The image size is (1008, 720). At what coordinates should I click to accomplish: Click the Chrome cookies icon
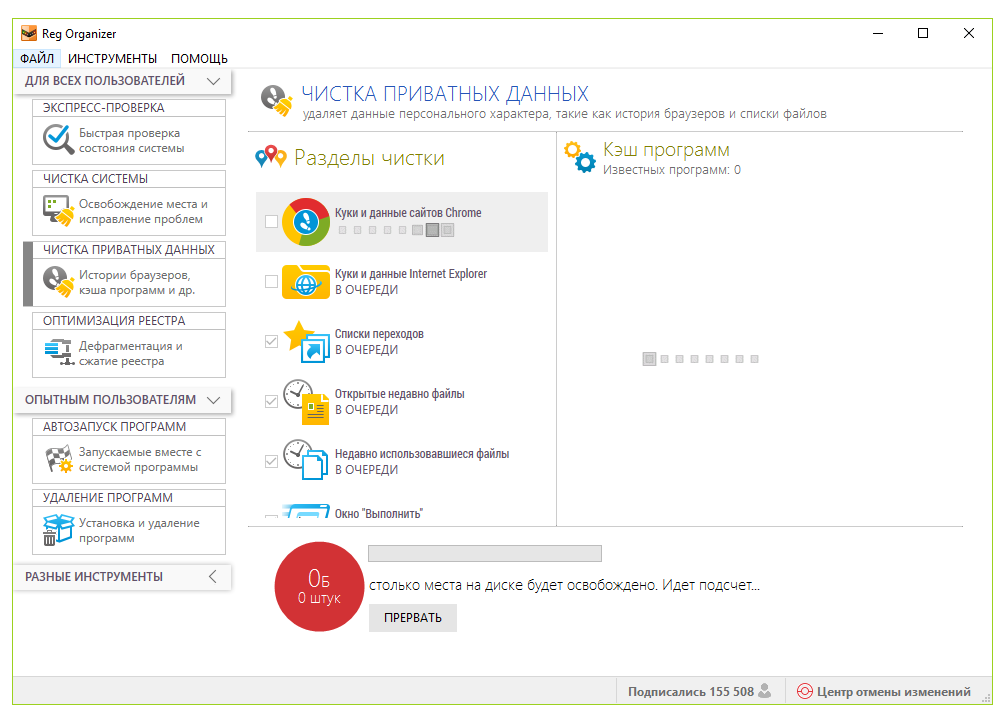click(306, 222)
